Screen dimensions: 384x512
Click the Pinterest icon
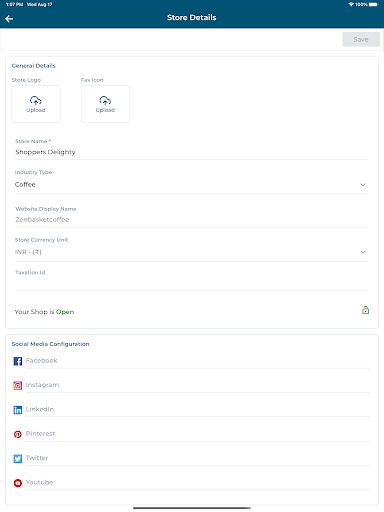point(18,434)
